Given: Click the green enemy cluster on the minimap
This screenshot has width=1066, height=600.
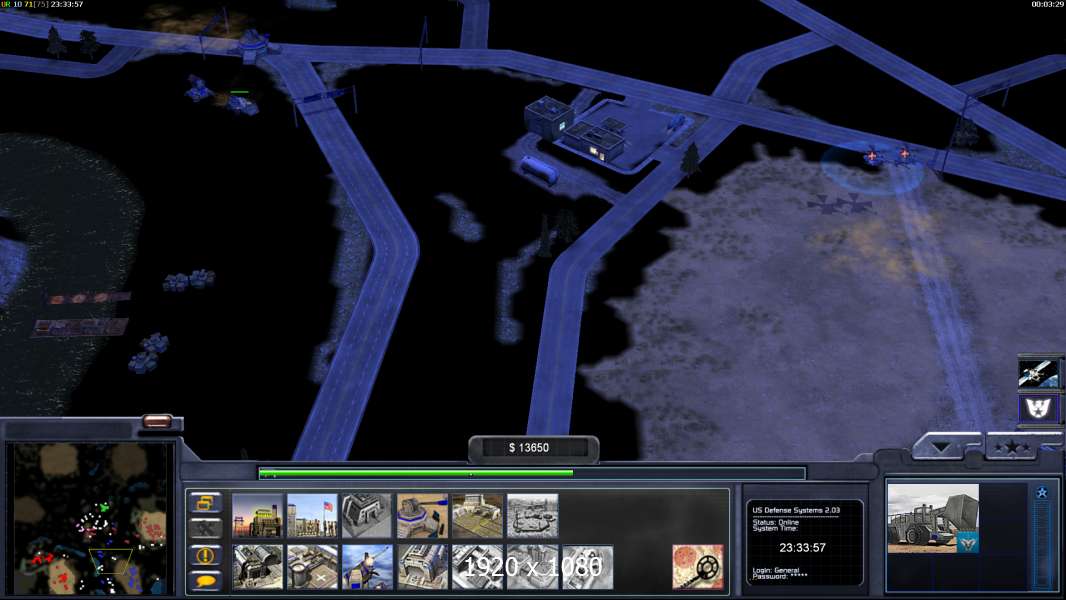Looking at the screenshot, I should tap(103, 507).
